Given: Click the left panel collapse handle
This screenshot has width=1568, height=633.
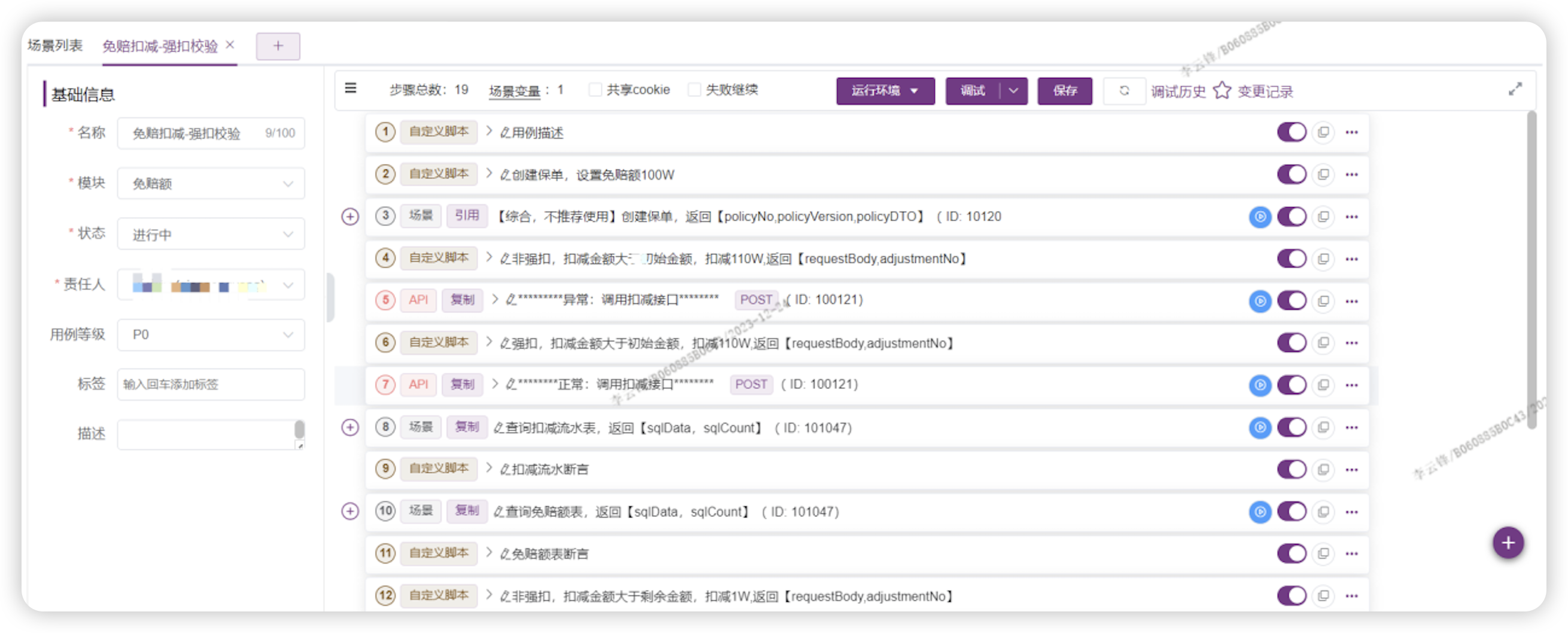Looking at the screenshot, I should click(330, 298).
